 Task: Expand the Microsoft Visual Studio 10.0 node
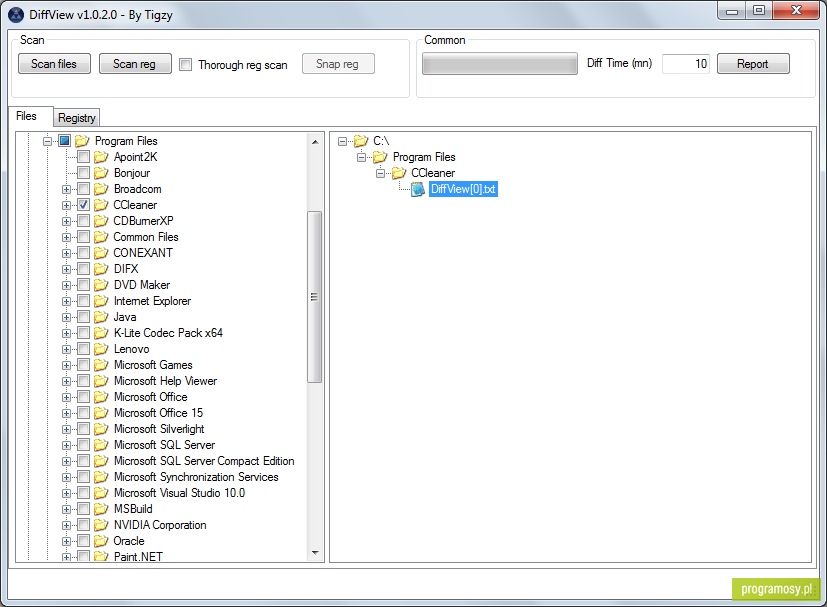pyautogui.click(x=66, y=494)
